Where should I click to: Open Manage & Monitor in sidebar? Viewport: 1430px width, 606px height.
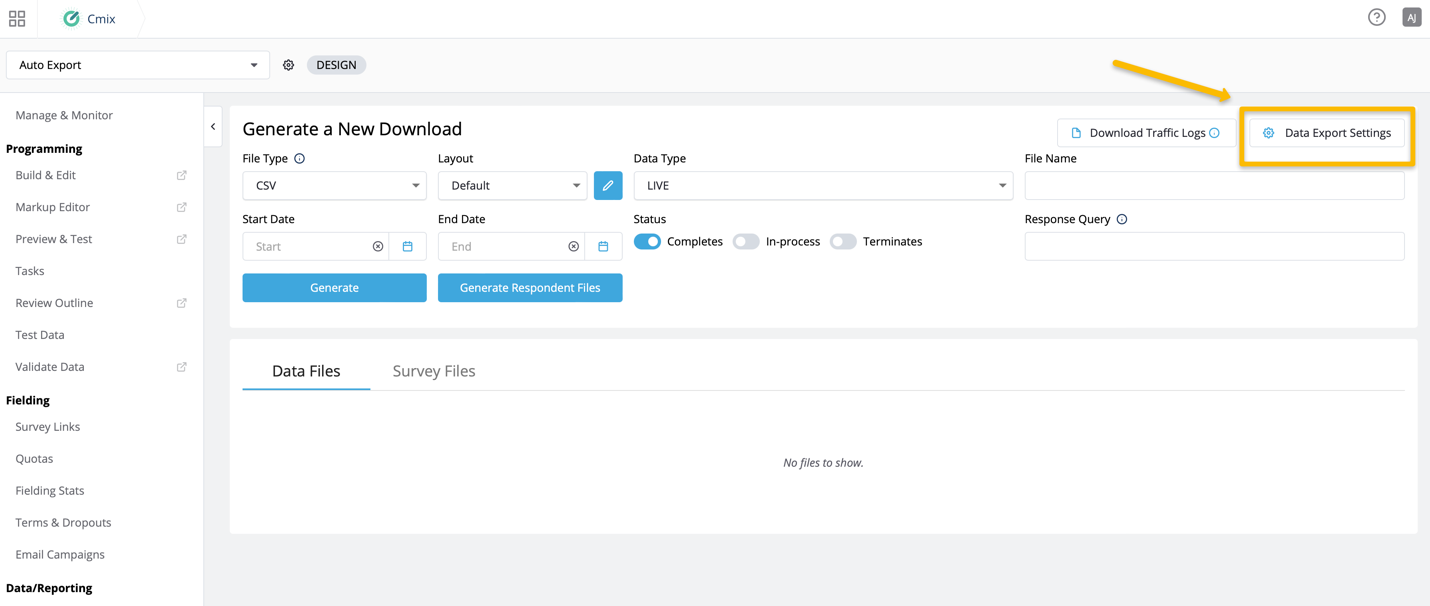[x=64, y=115]
